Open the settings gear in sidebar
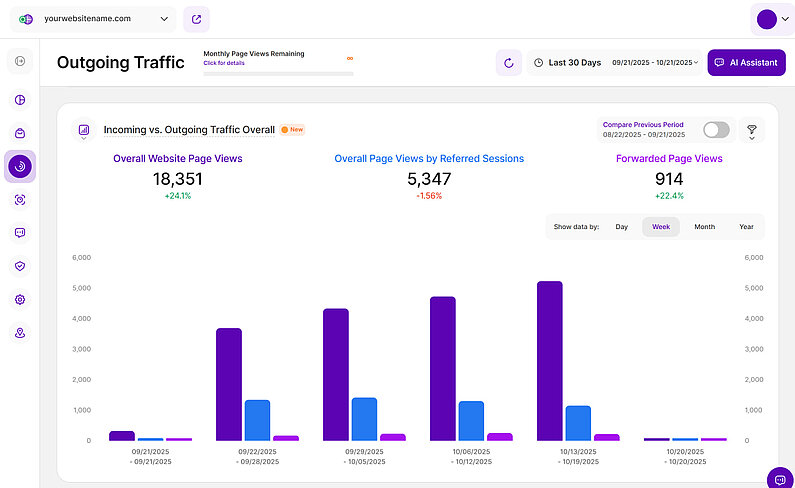This screenshot has height=488, width=795. tap(20, 299)
